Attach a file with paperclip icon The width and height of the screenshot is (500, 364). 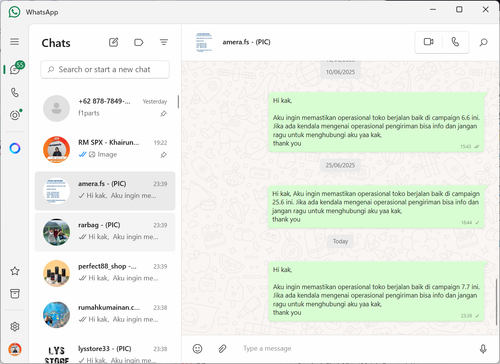pyautogui.click(x=222, y=349)
